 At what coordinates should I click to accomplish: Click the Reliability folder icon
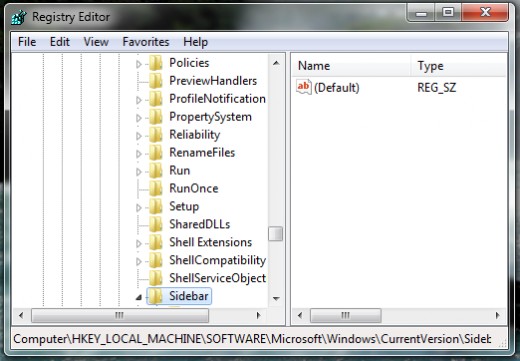(156, 135)
